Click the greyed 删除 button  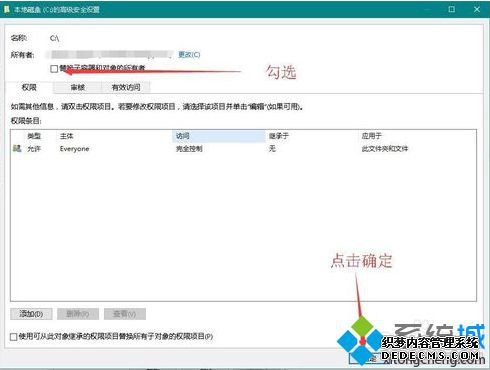[x=78, y=314]
